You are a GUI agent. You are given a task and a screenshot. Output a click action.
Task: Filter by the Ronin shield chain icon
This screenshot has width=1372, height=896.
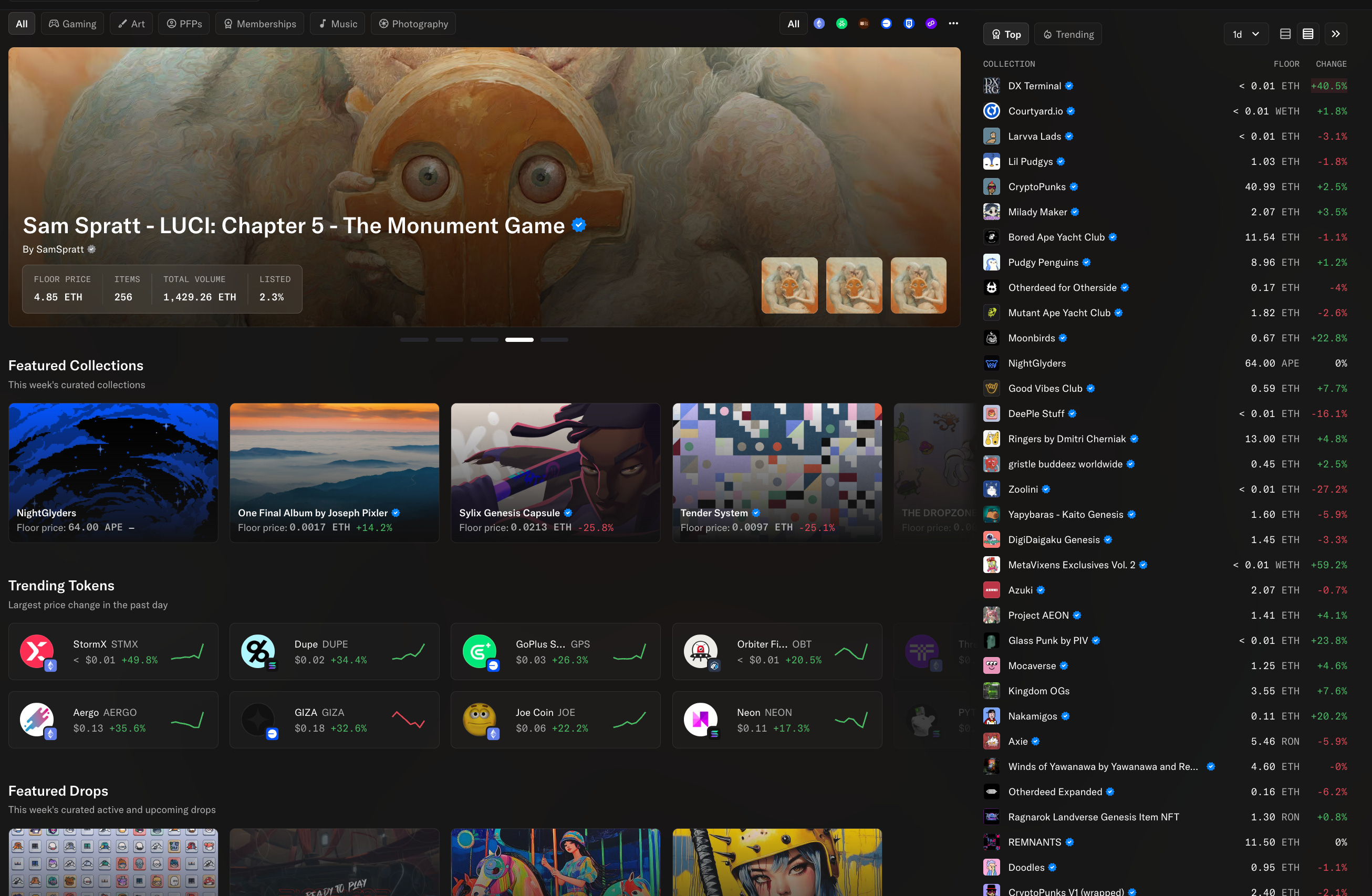(909, 24)
